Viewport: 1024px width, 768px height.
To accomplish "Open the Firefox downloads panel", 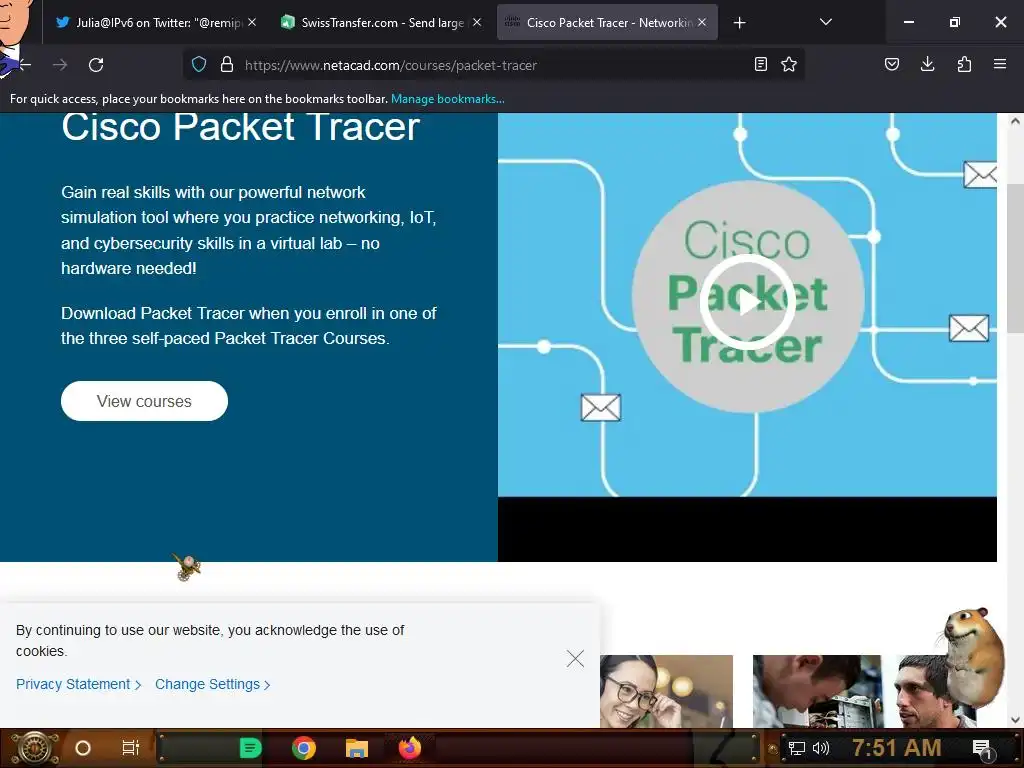I will 927,64.
